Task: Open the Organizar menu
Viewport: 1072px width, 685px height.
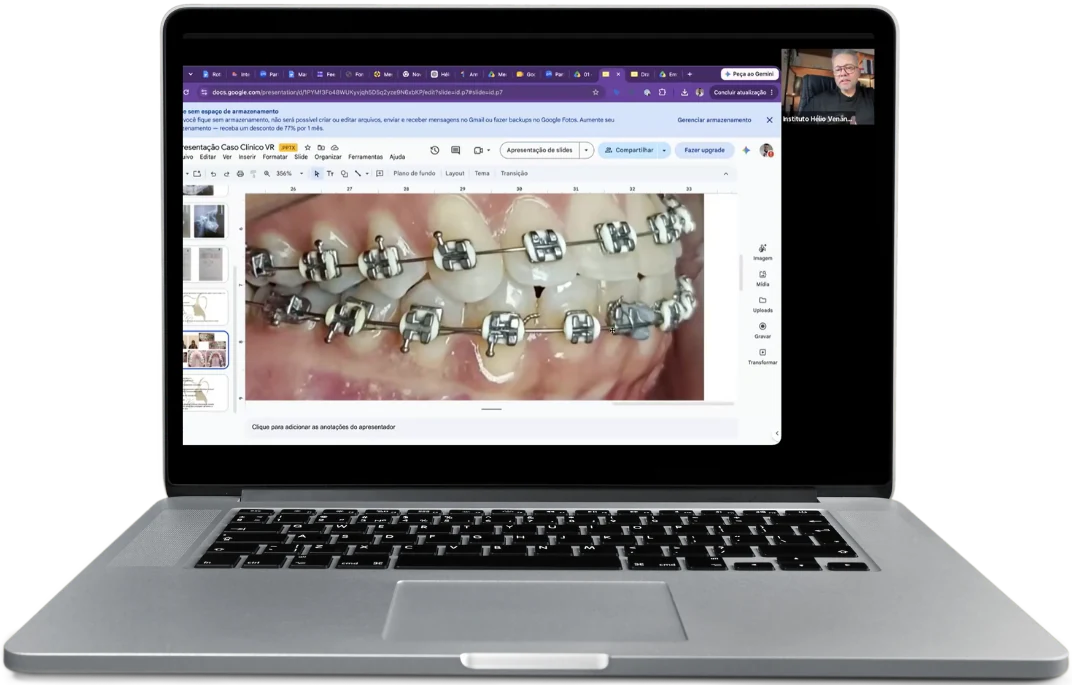Action: click(327, 157)
